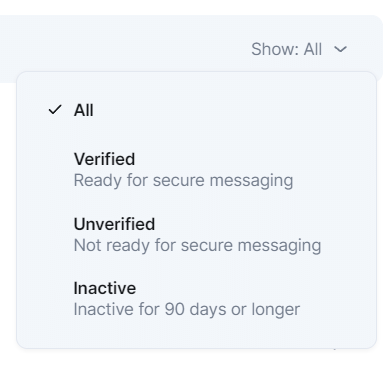Click the chevron arrow beside Show: All
The image size is (389, 376).
[x=340, y=49]
